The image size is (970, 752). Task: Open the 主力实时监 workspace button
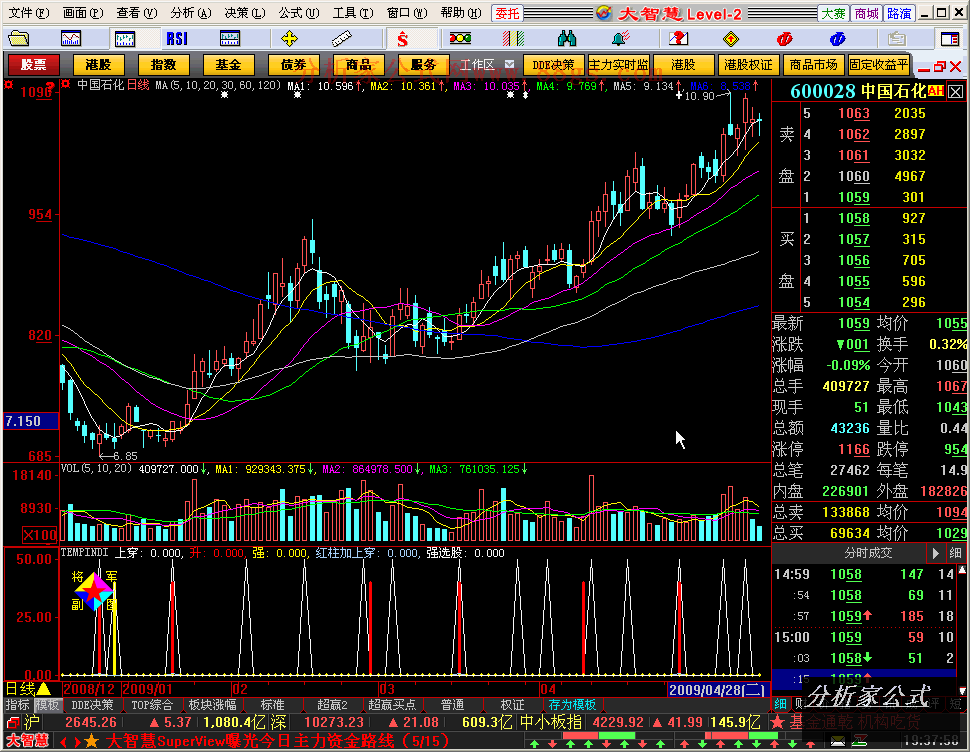pyautogui.click(x=619, y=64)
